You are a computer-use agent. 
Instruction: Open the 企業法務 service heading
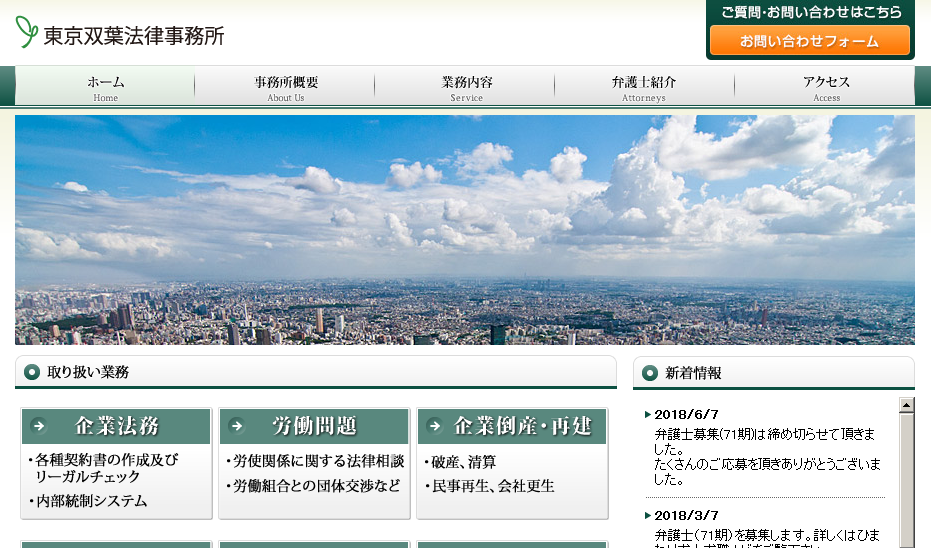click(117, 426)
